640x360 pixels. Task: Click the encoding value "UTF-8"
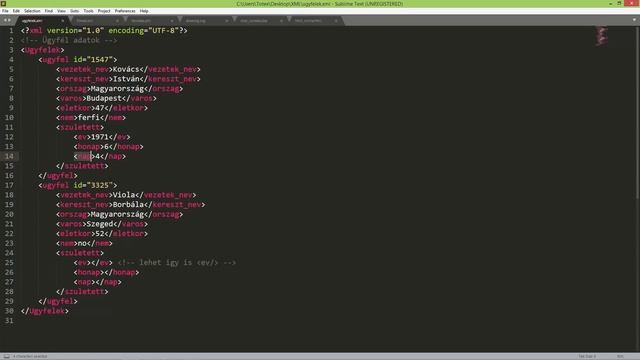point(163,31)
